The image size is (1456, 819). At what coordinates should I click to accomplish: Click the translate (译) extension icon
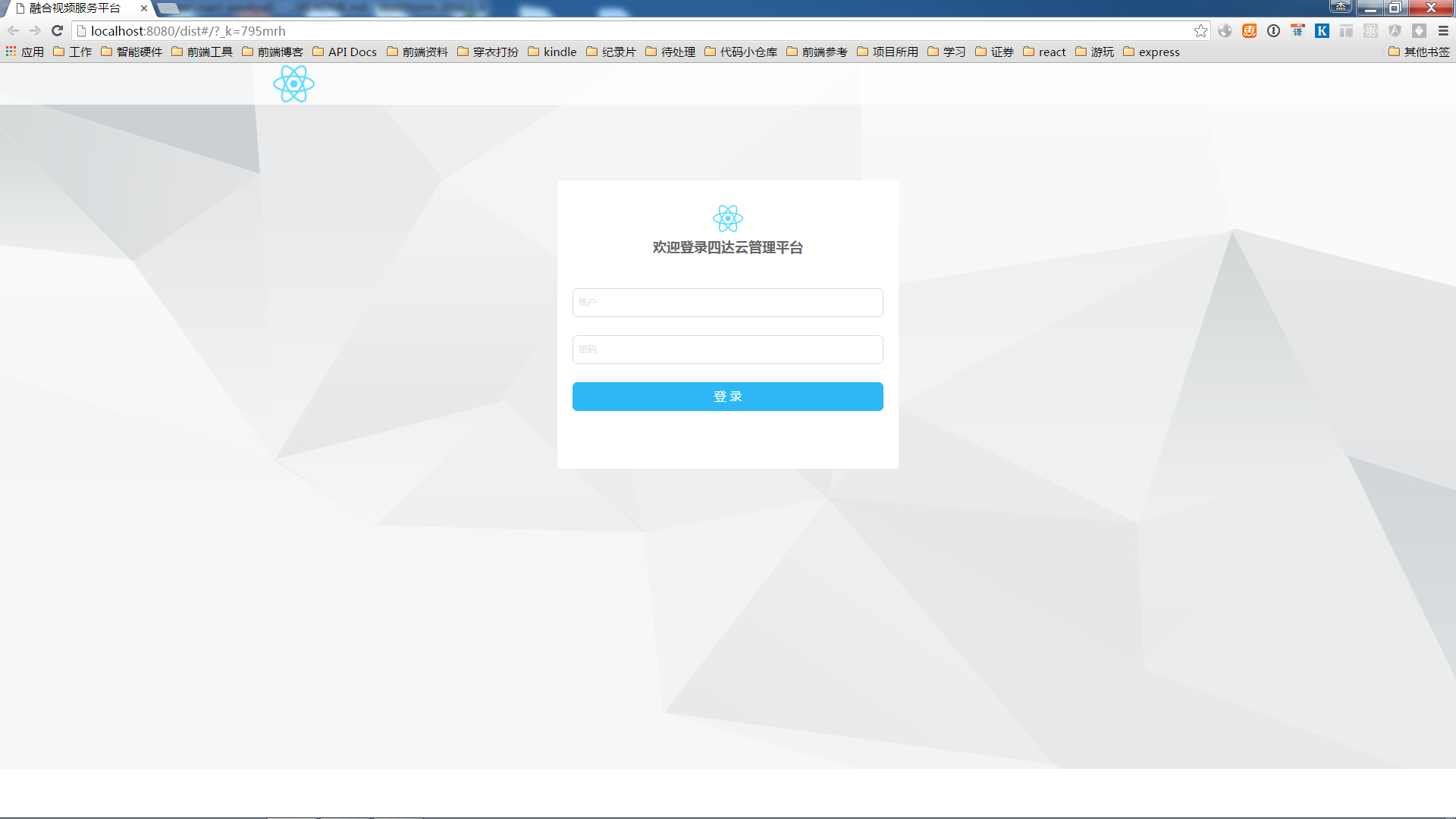pyautogui.click(x=1298, y=31)
